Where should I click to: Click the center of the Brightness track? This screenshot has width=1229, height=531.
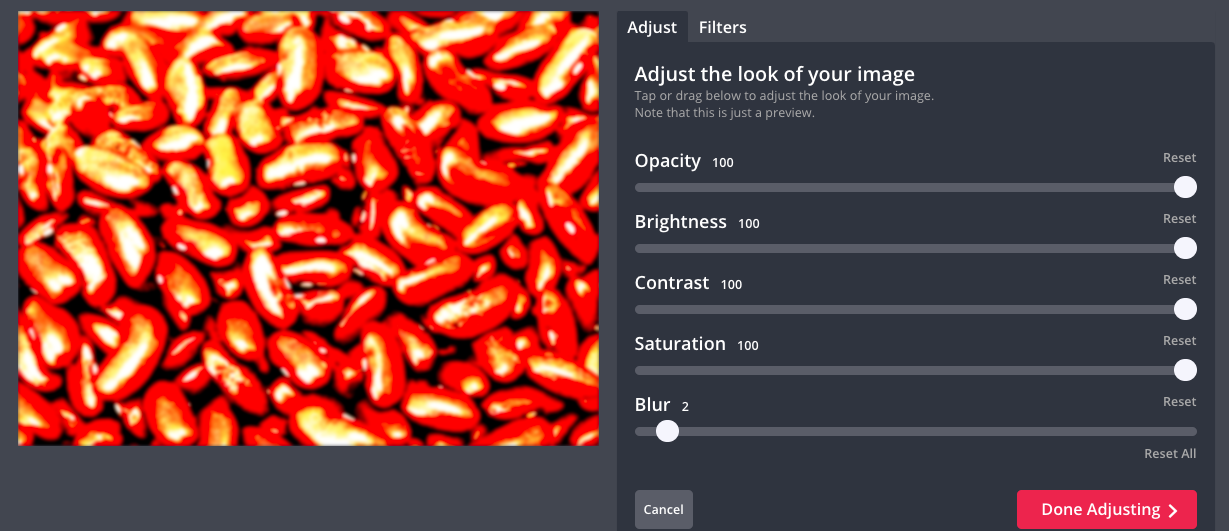[x=915, y=248]
